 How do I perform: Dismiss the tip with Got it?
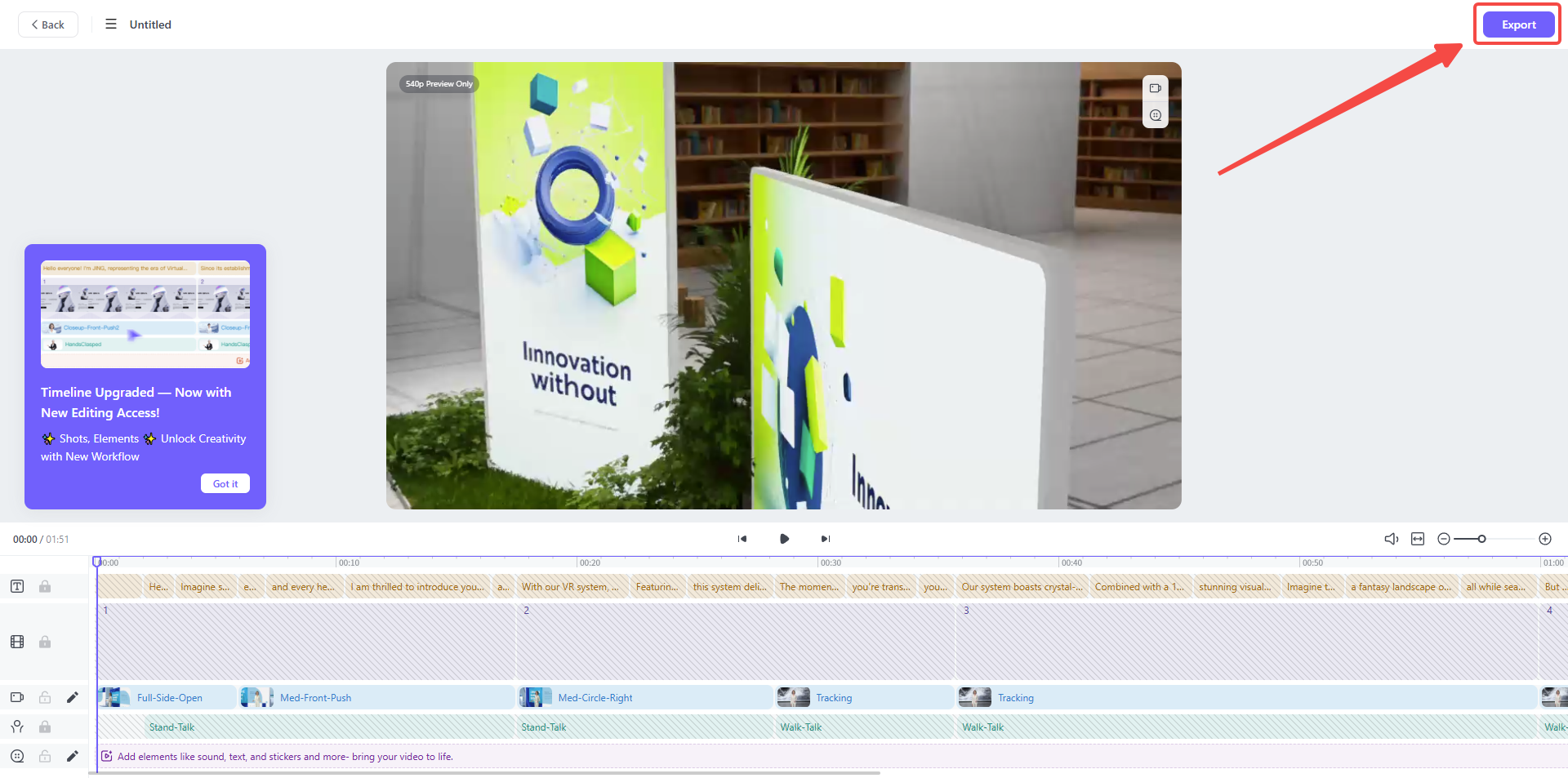tap(225, 483)
